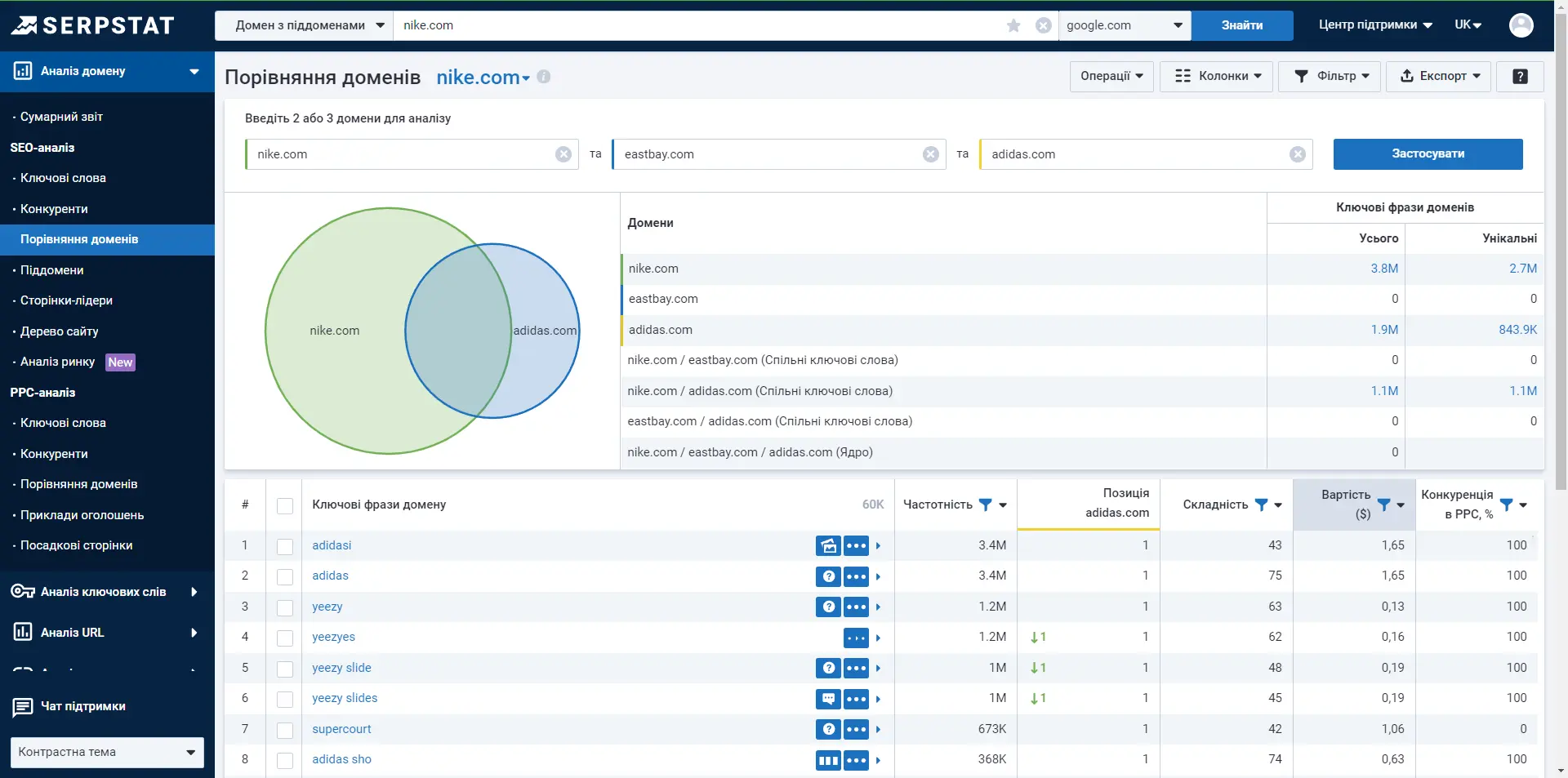
Task: Open the google.com search engine dropdown
Action: pos(1125,25)
